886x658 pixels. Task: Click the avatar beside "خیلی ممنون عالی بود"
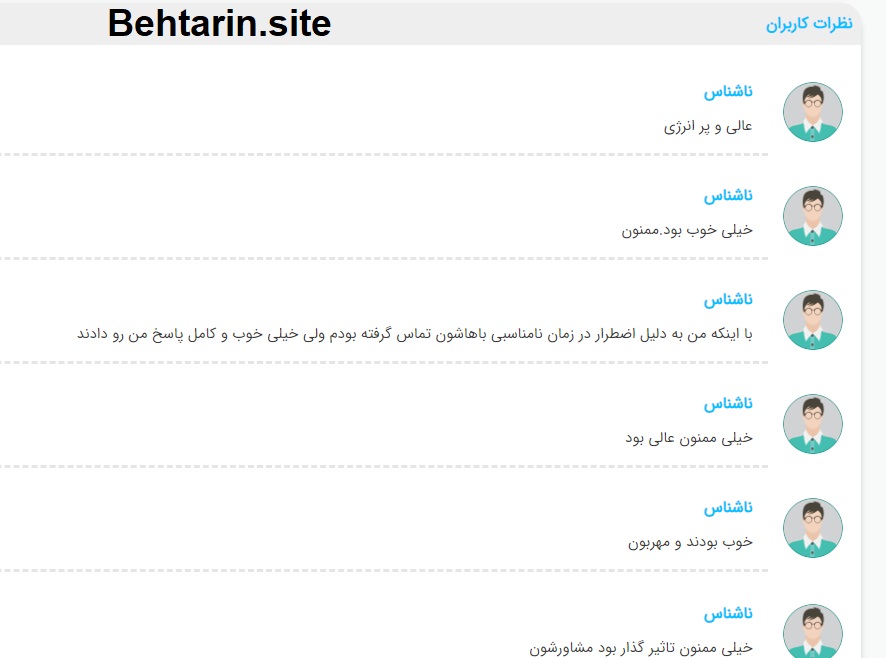(813, 424)
